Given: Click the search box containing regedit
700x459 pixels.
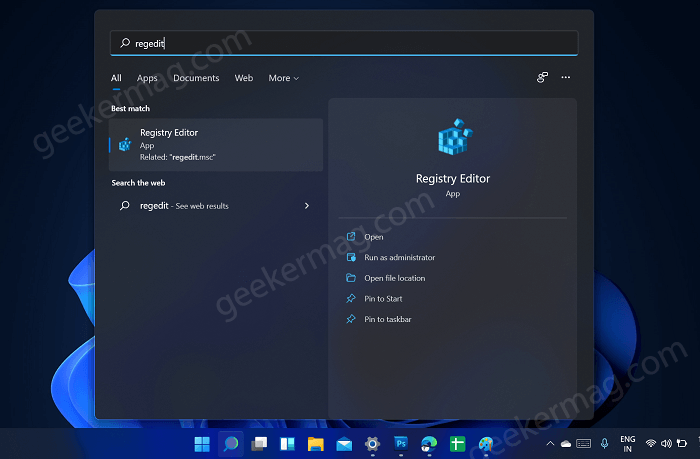Looking at the screenshot, I should tap(344, 43).
